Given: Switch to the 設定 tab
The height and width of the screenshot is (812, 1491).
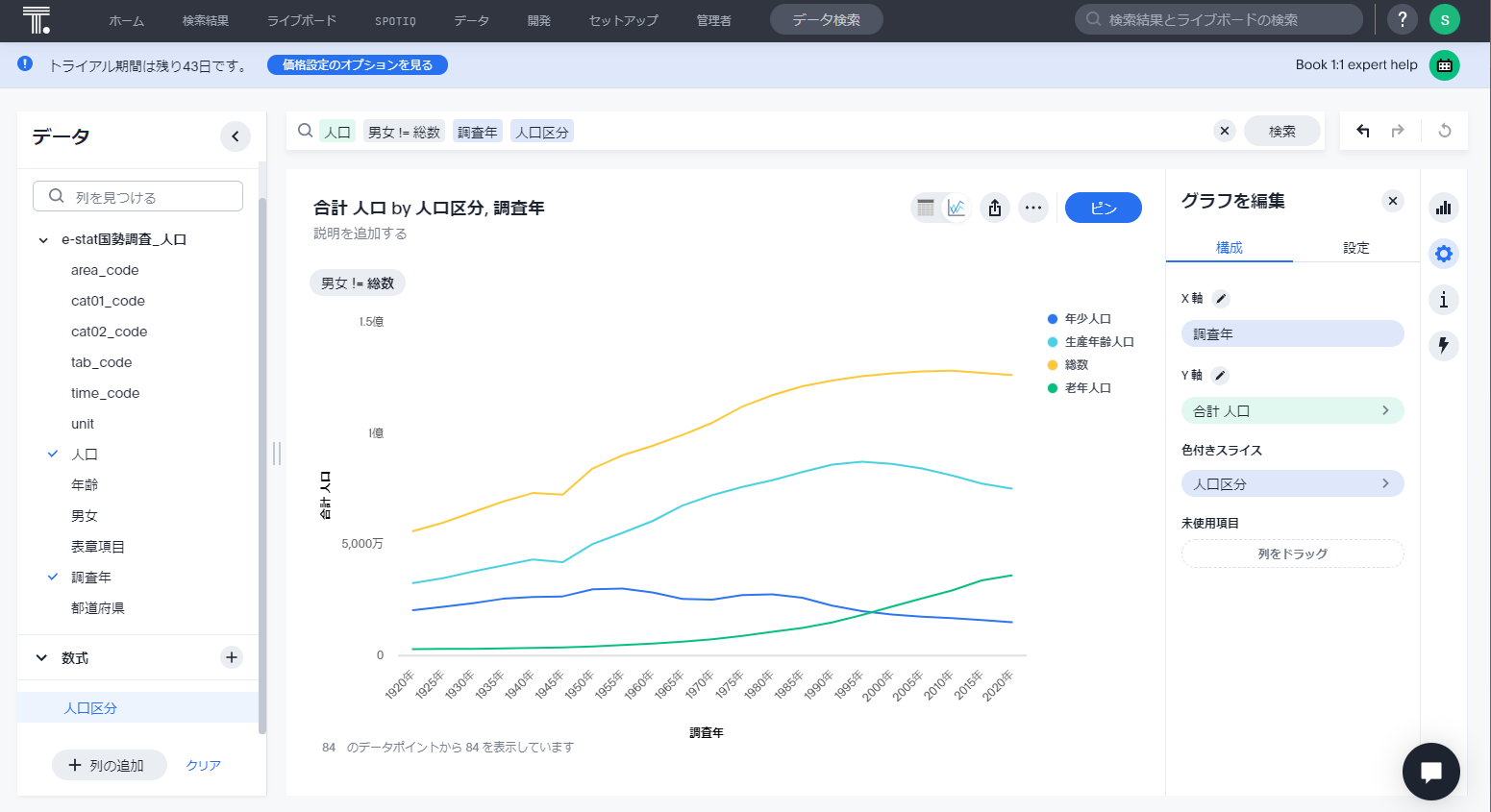Looking at the screenshot, I should (1355, 247).
